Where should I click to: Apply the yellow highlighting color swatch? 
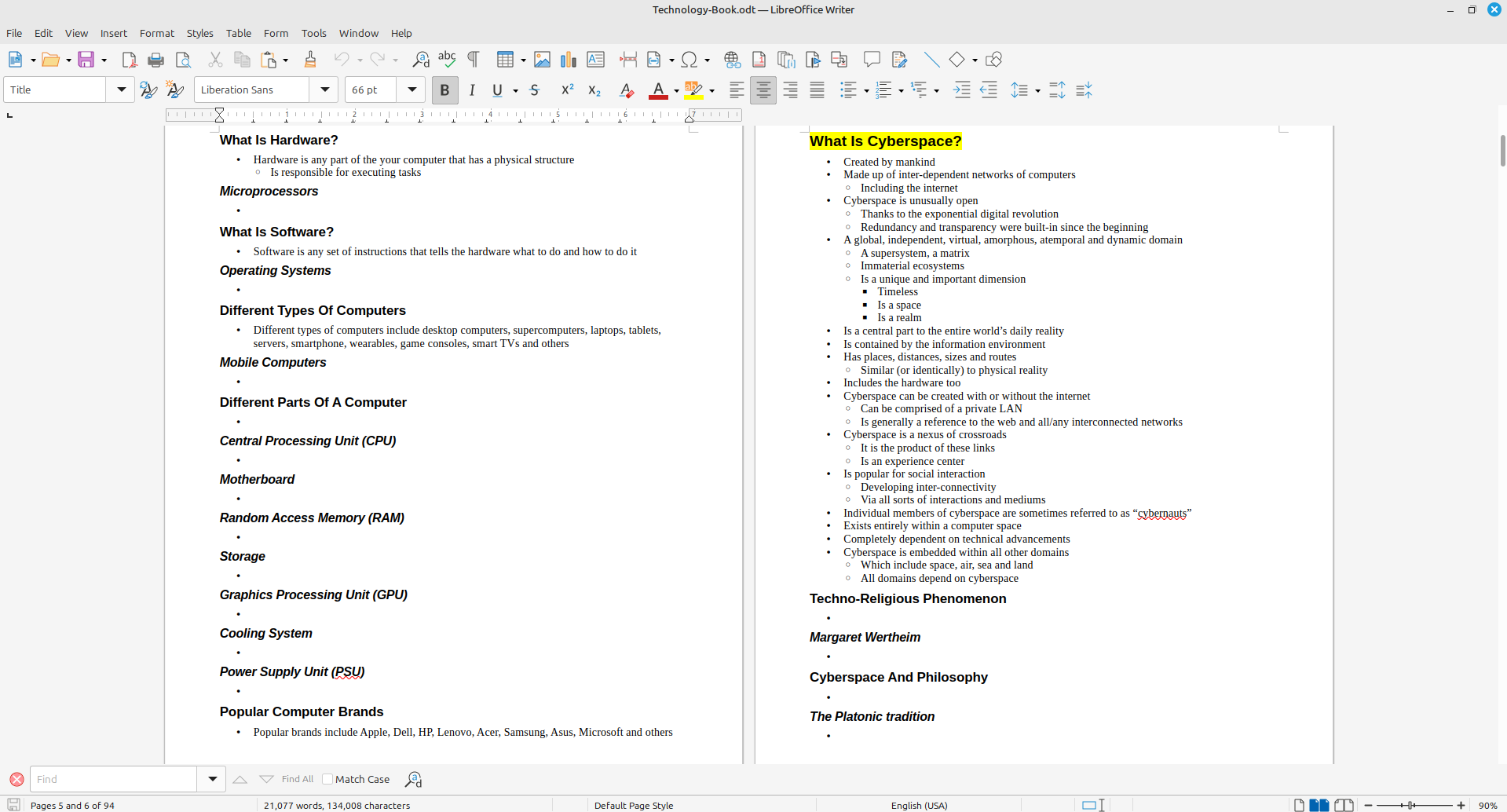pyautogui.click(x=693, y=90)
